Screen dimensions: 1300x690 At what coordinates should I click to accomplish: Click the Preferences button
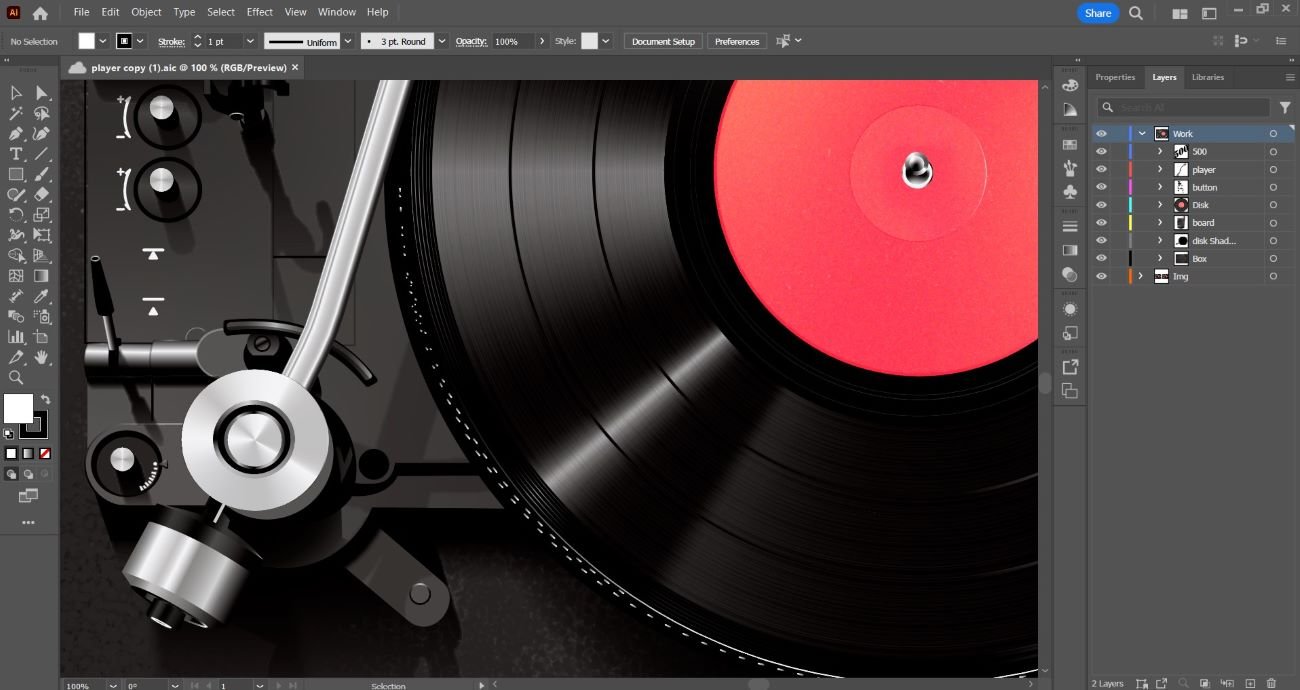[737, 41]
